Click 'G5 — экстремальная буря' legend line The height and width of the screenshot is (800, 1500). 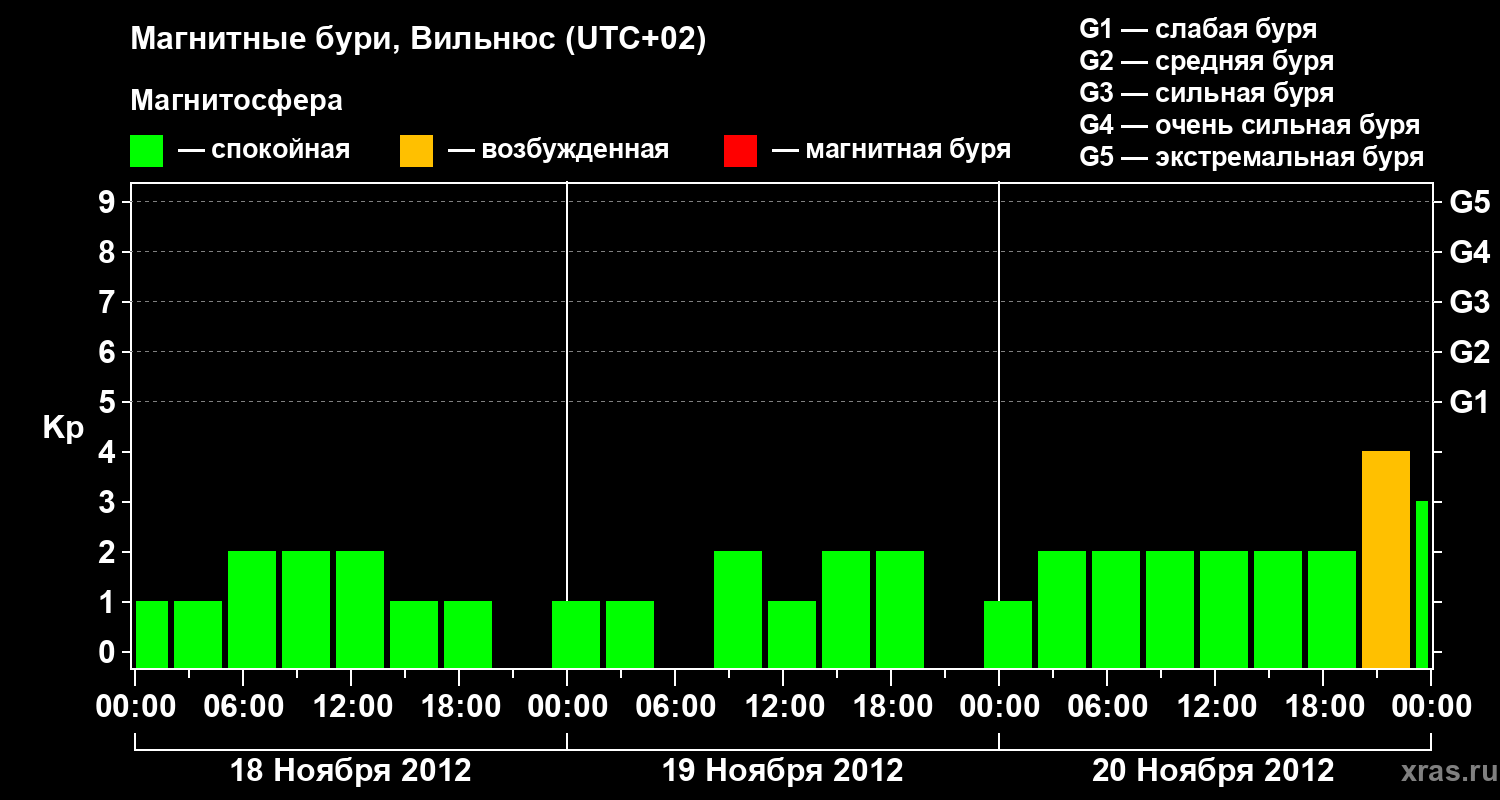(x=1251, y=157)
